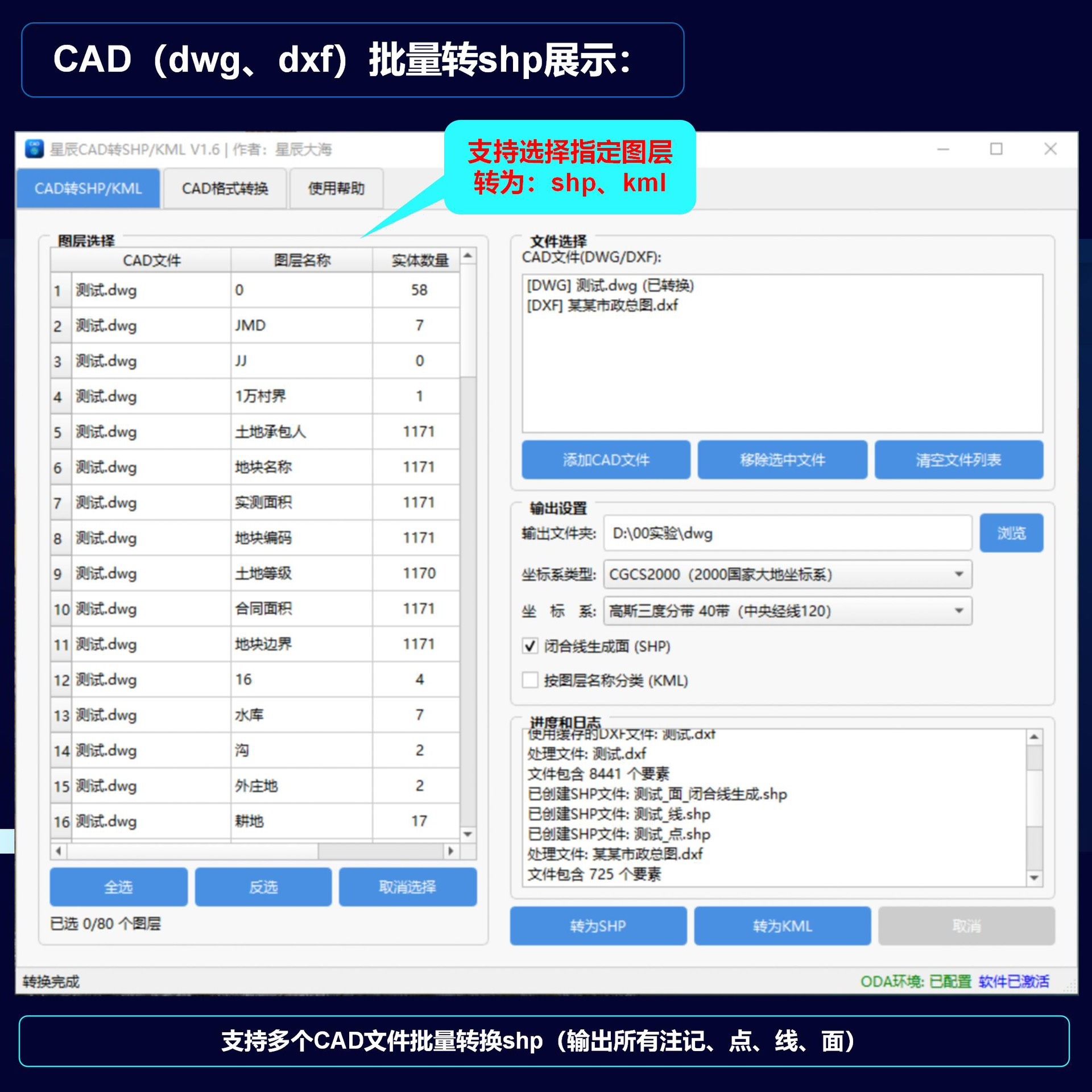Click the log panel scroll-up arrow

coord(1034,737)
